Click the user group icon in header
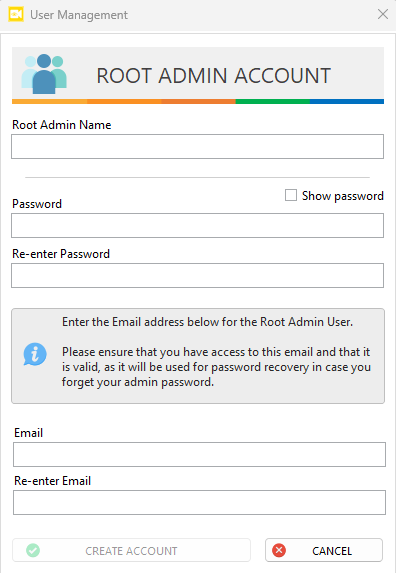Screen dimensions: 396x573 (44, 74)
